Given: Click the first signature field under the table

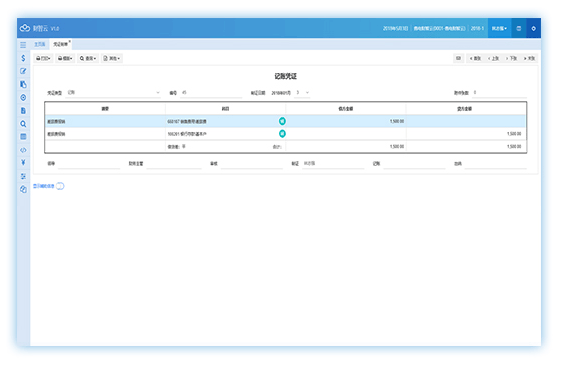Looking at the screenshot, I should (x=89, y=164).
